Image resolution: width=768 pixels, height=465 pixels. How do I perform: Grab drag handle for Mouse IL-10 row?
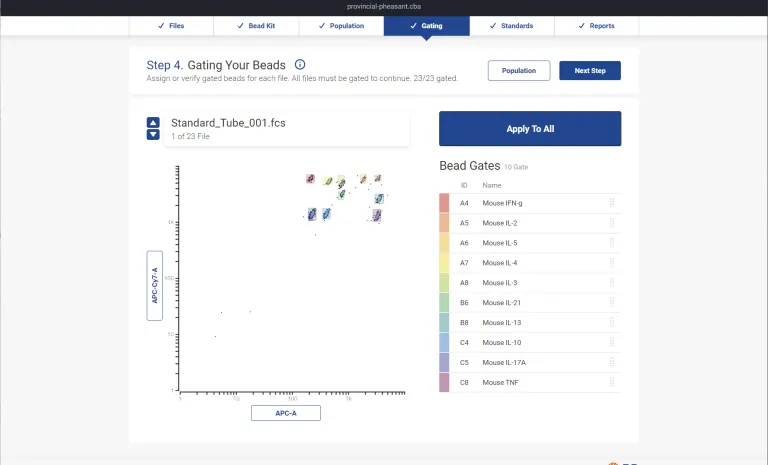point(611,343)
